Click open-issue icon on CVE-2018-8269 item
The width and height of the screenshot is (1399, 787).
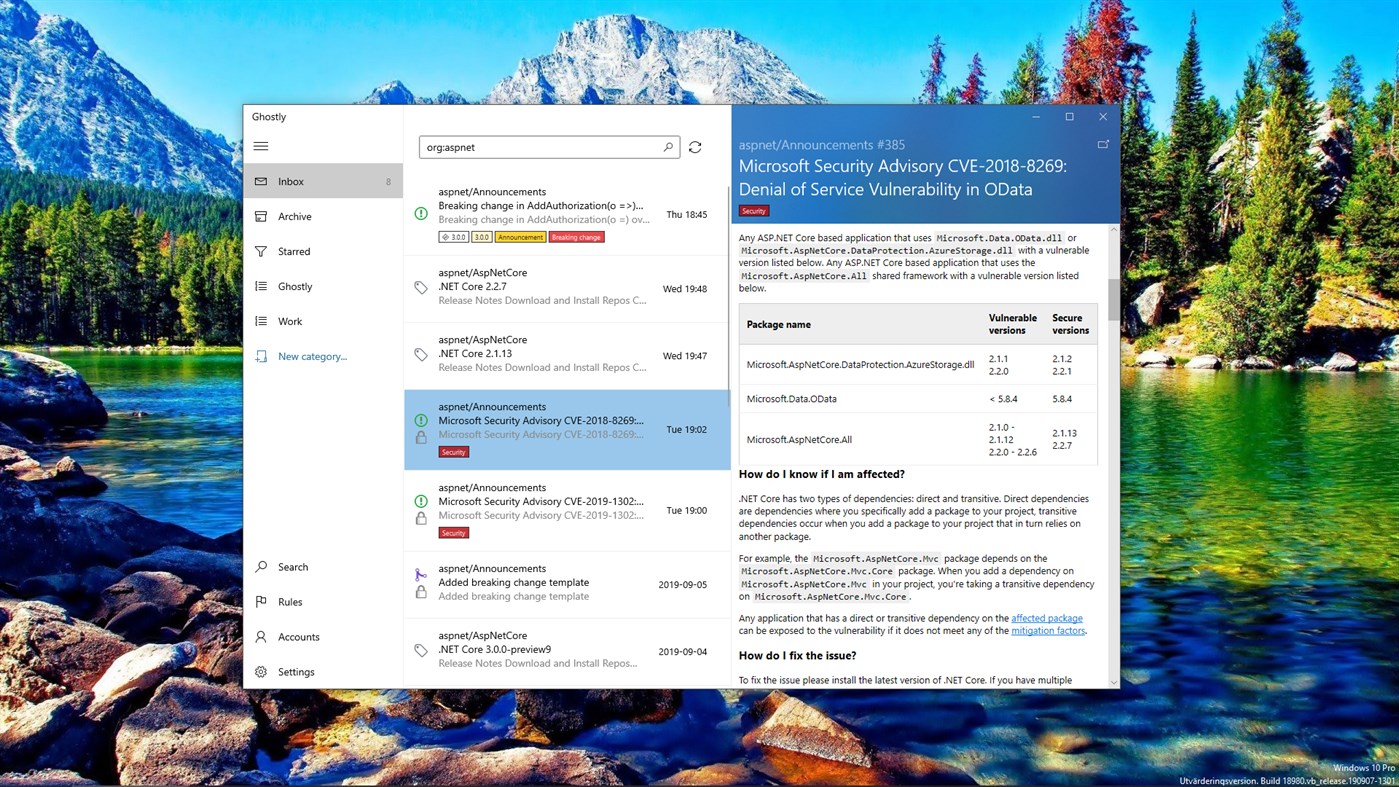[x=421, y=421]
